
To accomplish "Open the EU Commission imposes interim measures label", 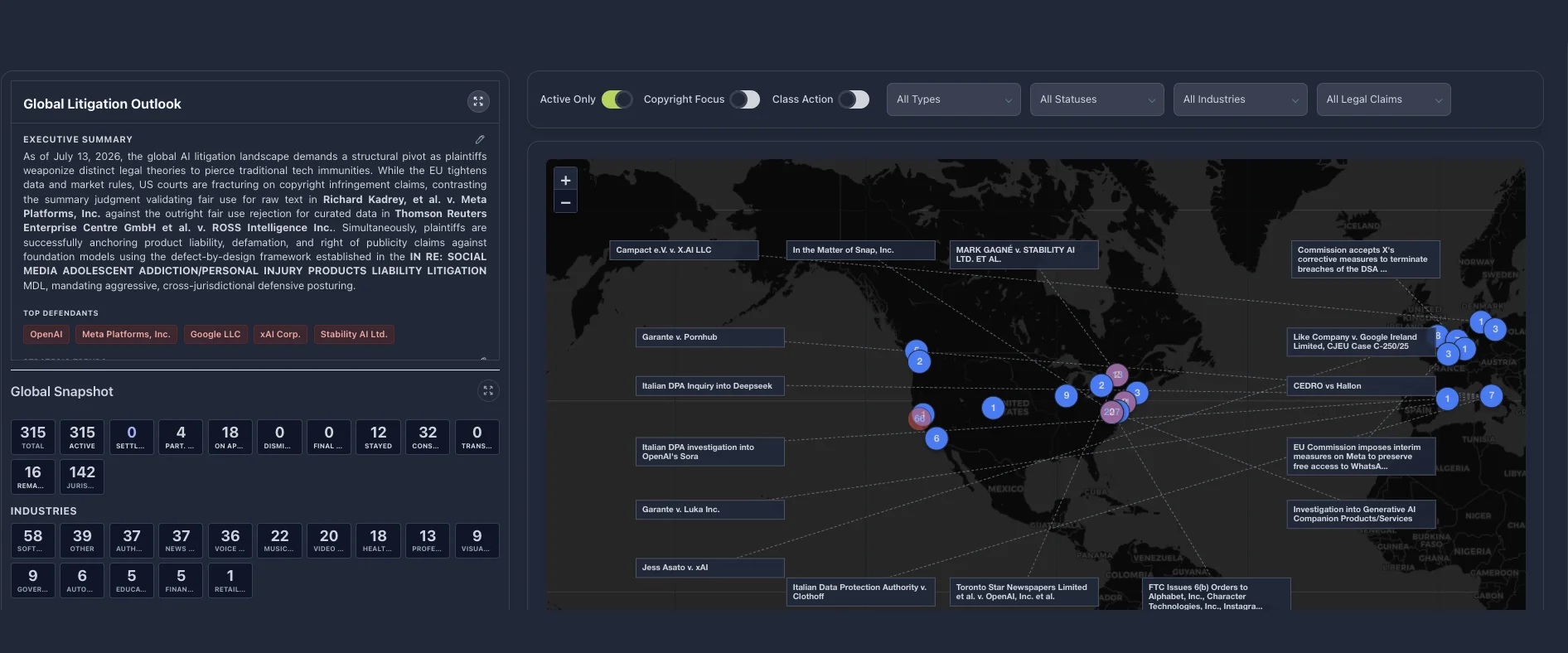I will 1361,457.
